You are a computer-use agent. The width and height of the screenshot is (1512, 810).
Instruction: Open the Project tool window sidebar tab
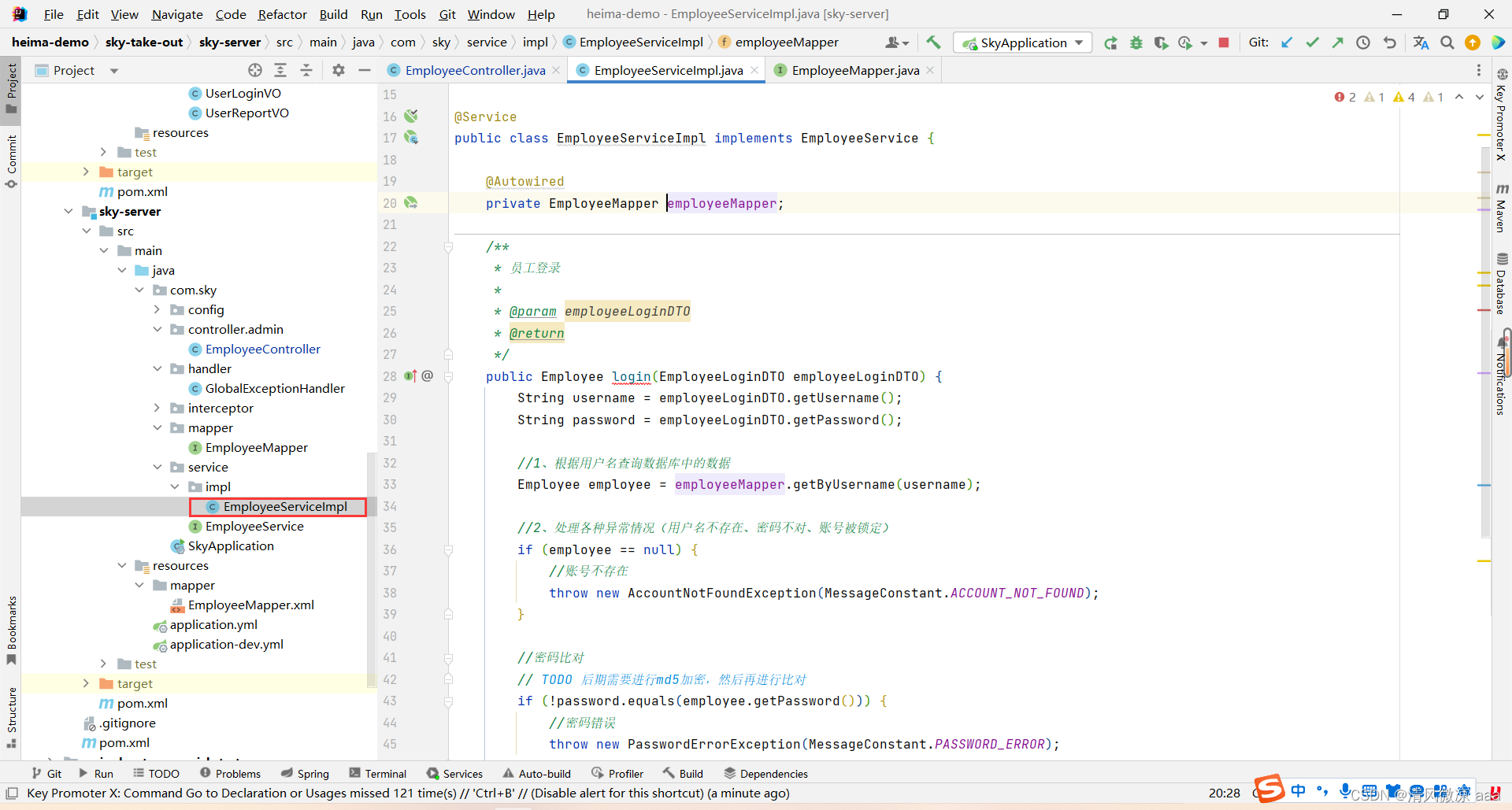(x=12, y=87)
